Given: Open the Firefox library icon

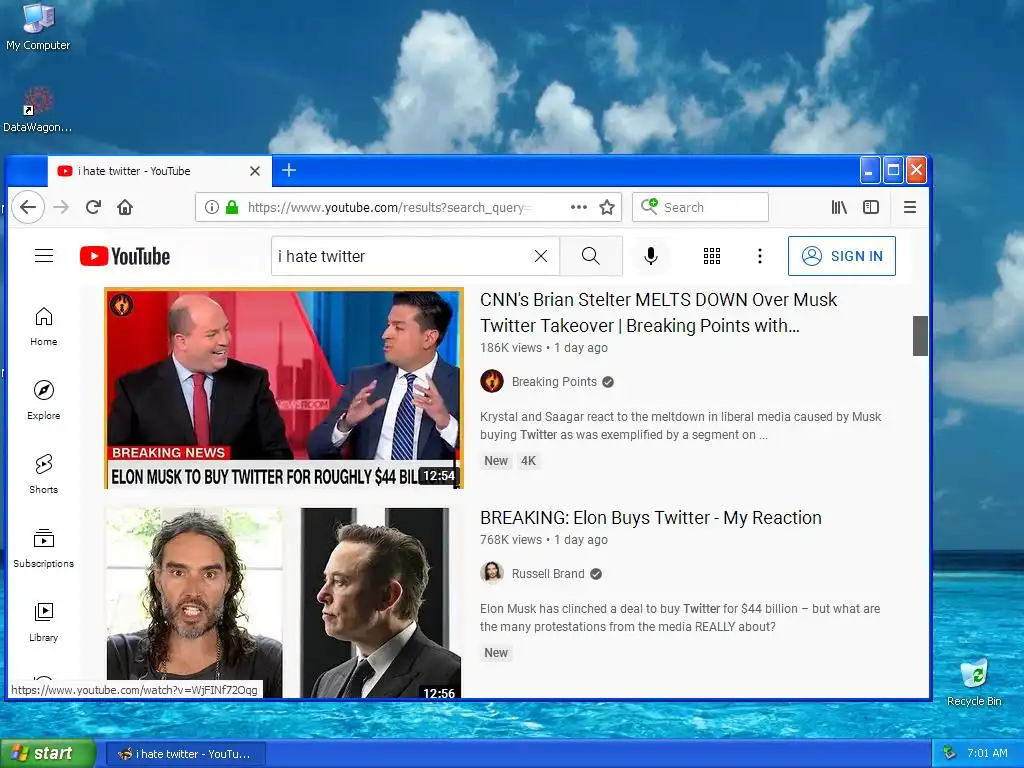Looking at the screenshot, I should (x=839, y=207).
